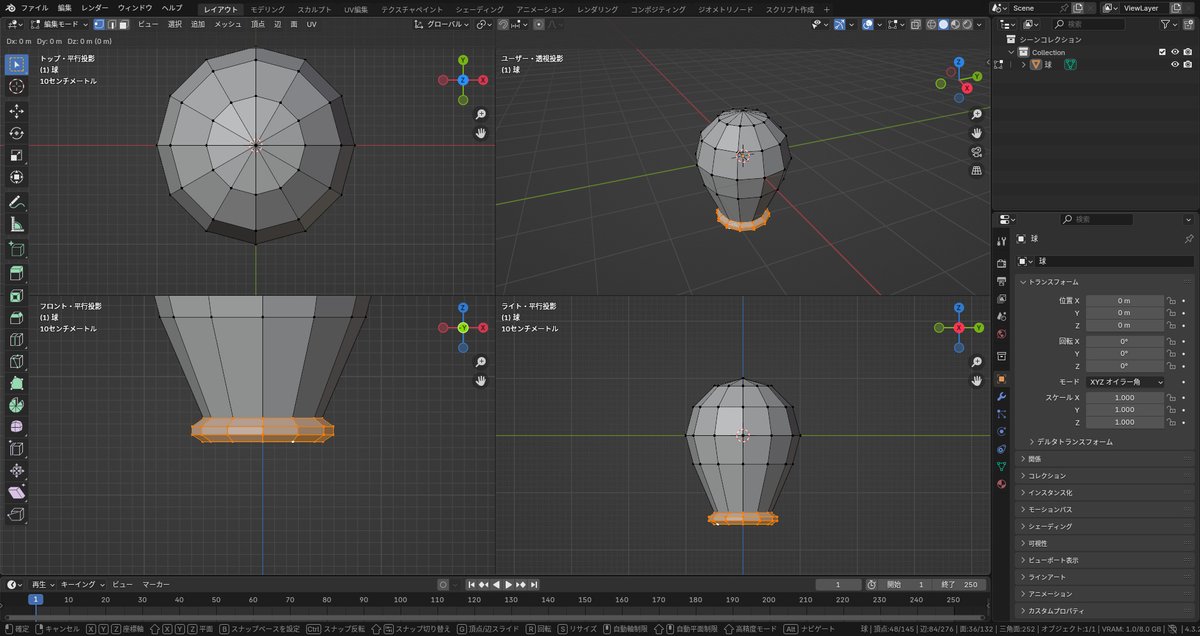This screenshot has width=1200, height=636.
Task: Choose the Annotate pencil tool
Action: [17, 203]
